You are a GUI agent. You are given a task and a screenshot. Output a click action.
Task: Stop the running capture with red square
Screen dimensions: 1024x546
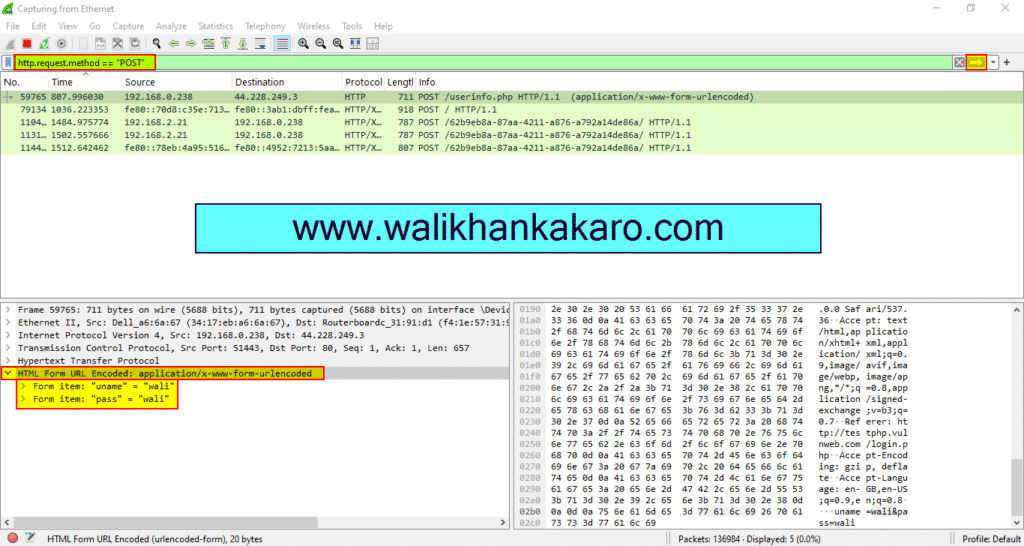point(27,44)
